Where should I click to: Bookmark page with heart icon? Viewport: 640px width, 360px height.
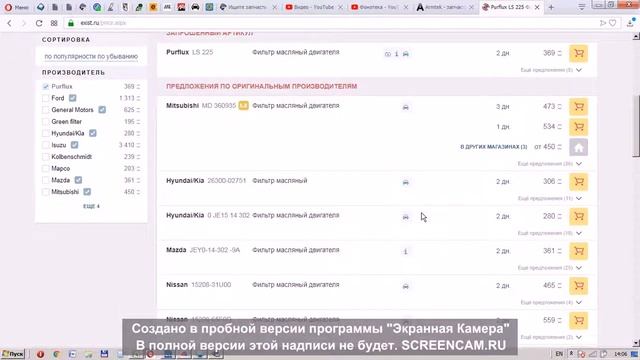[613, 23]
